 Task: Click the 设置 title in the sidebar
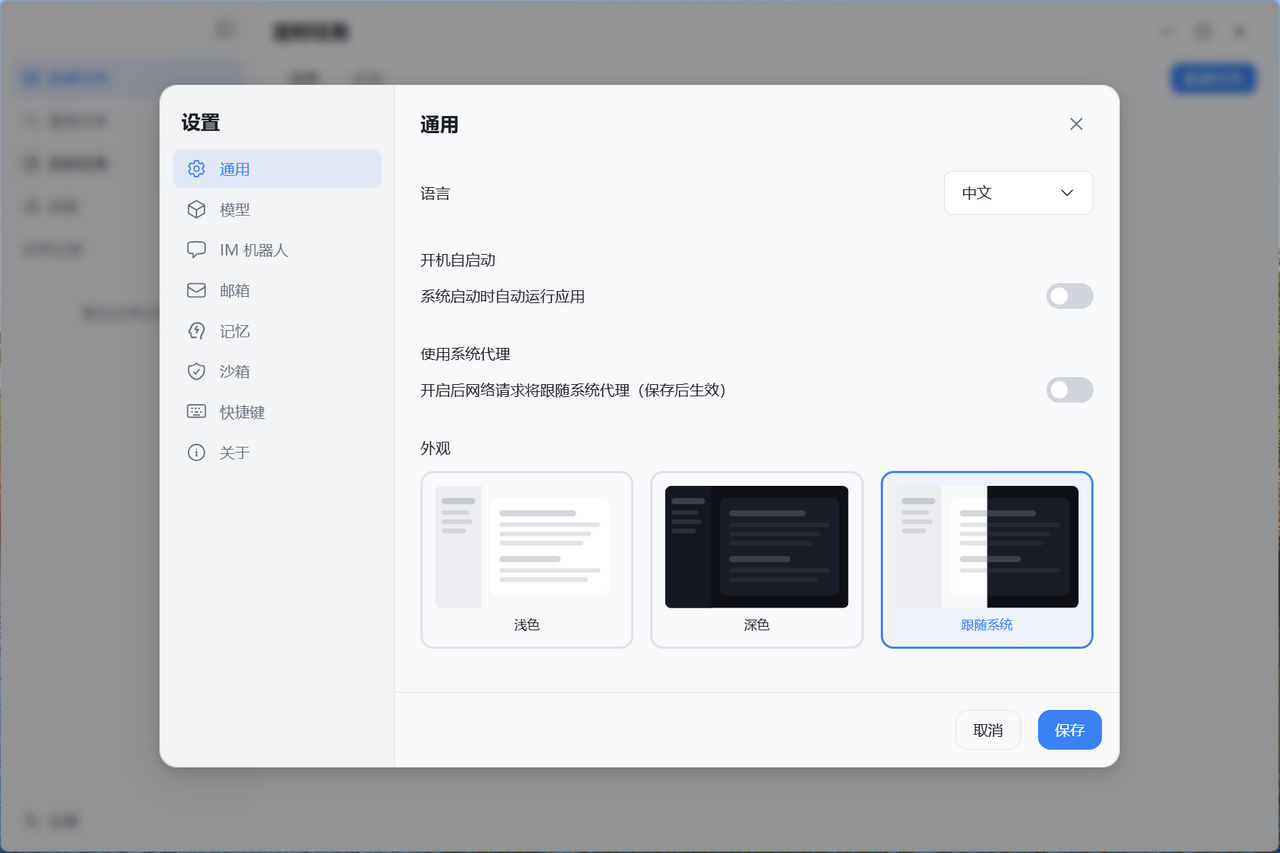tap(201, 123)
